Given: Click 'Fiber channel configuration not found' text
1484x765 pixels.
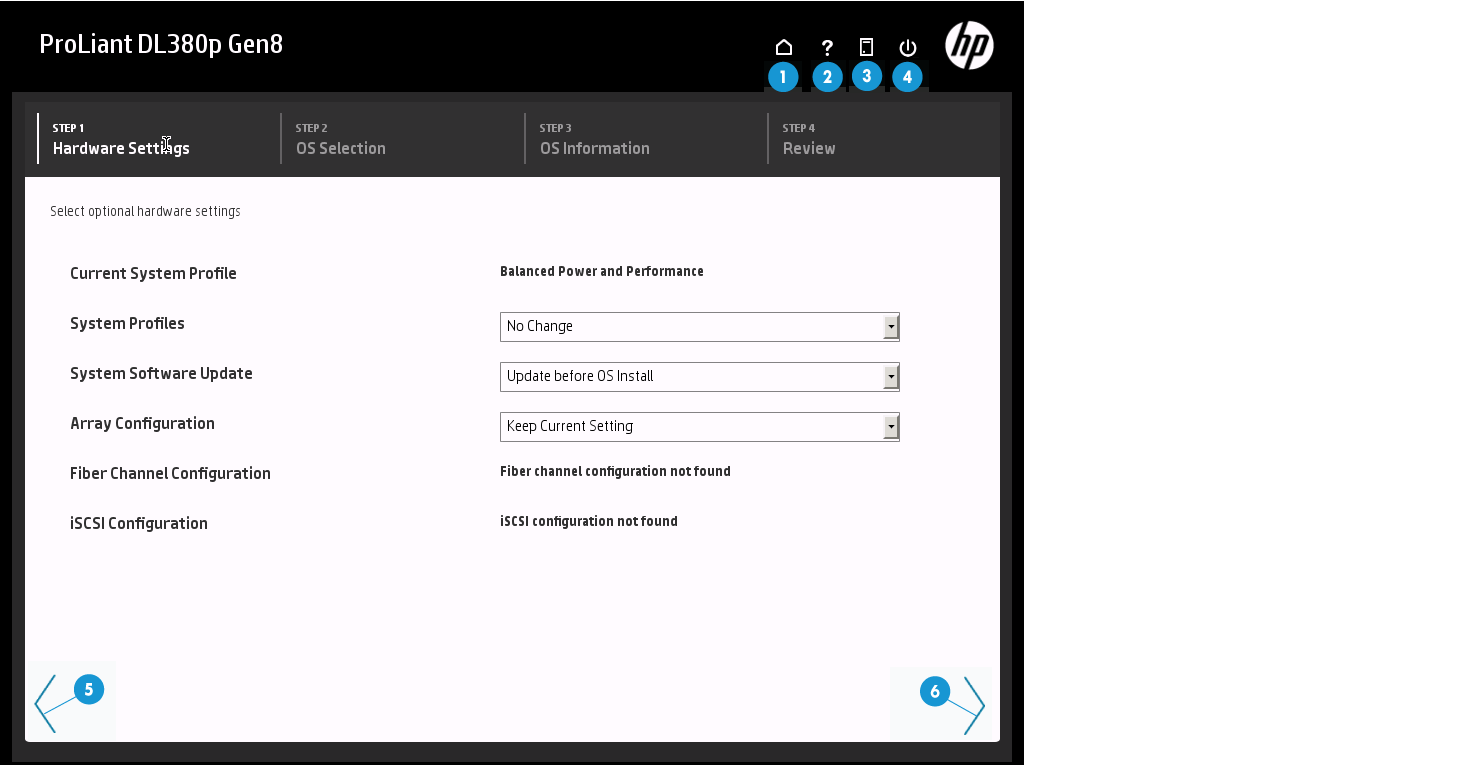Looking at the screenshot, I should point(615,471).
